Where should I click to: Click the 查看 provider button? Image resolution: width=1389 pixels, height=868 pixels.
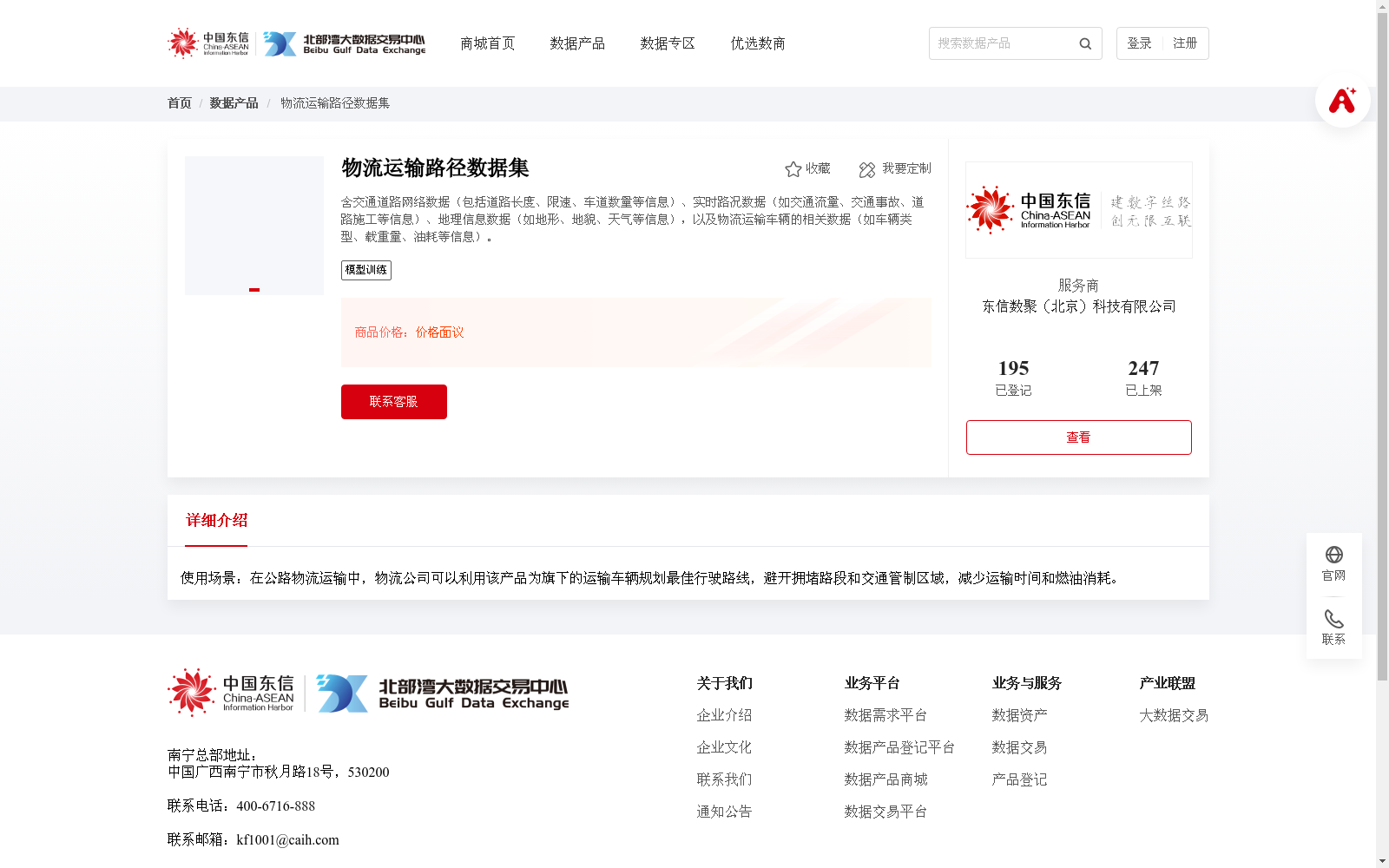coord(1079,437)
